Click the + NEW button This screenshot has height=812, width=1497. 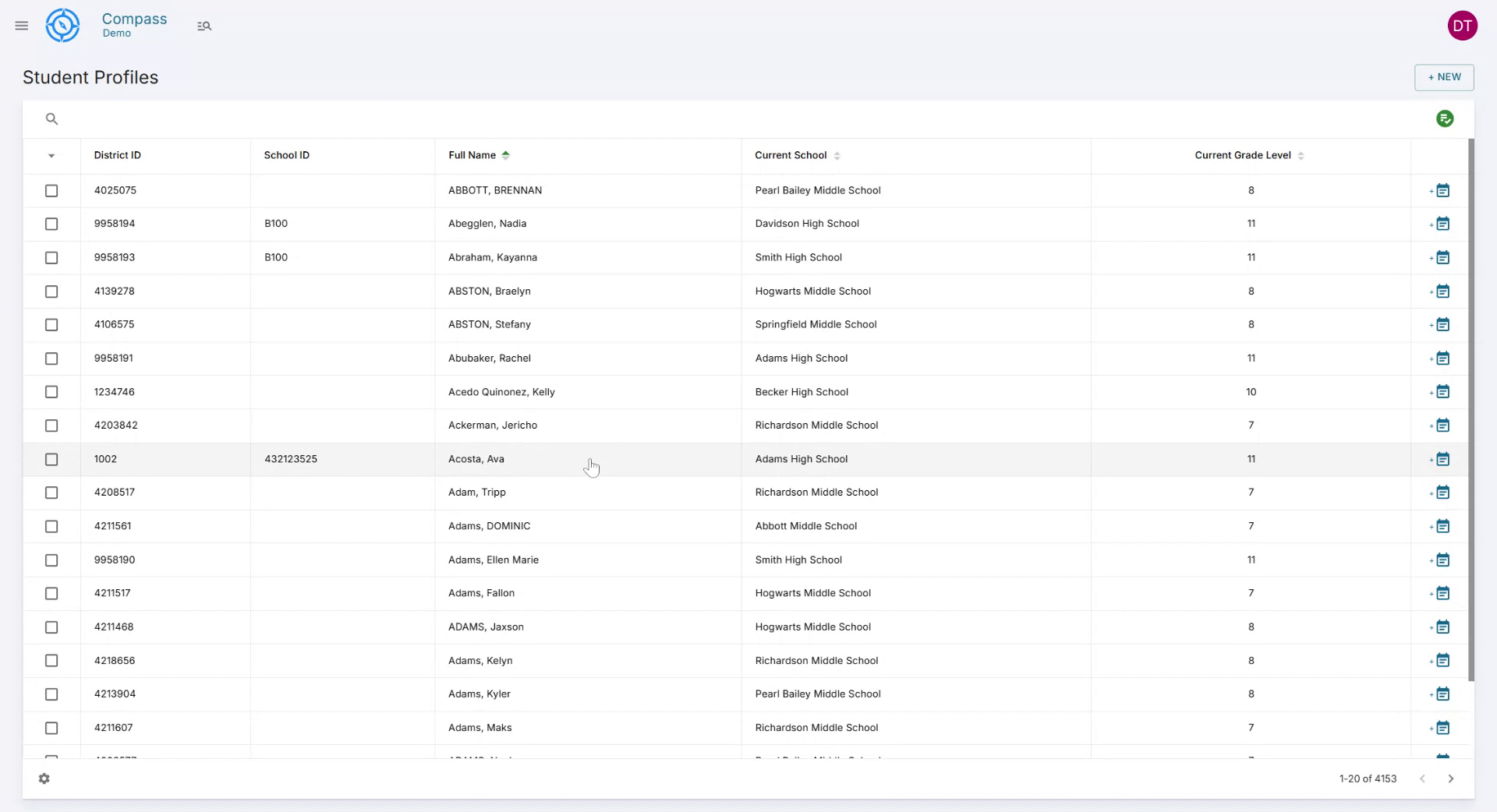[x=1444, y=76]
